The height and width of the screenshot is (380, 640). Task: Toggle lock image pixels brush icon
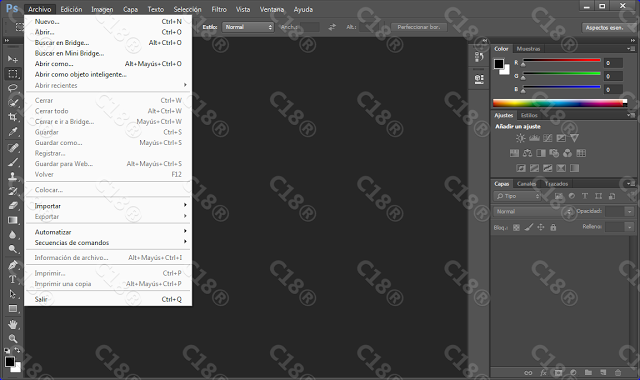[529, 227]
